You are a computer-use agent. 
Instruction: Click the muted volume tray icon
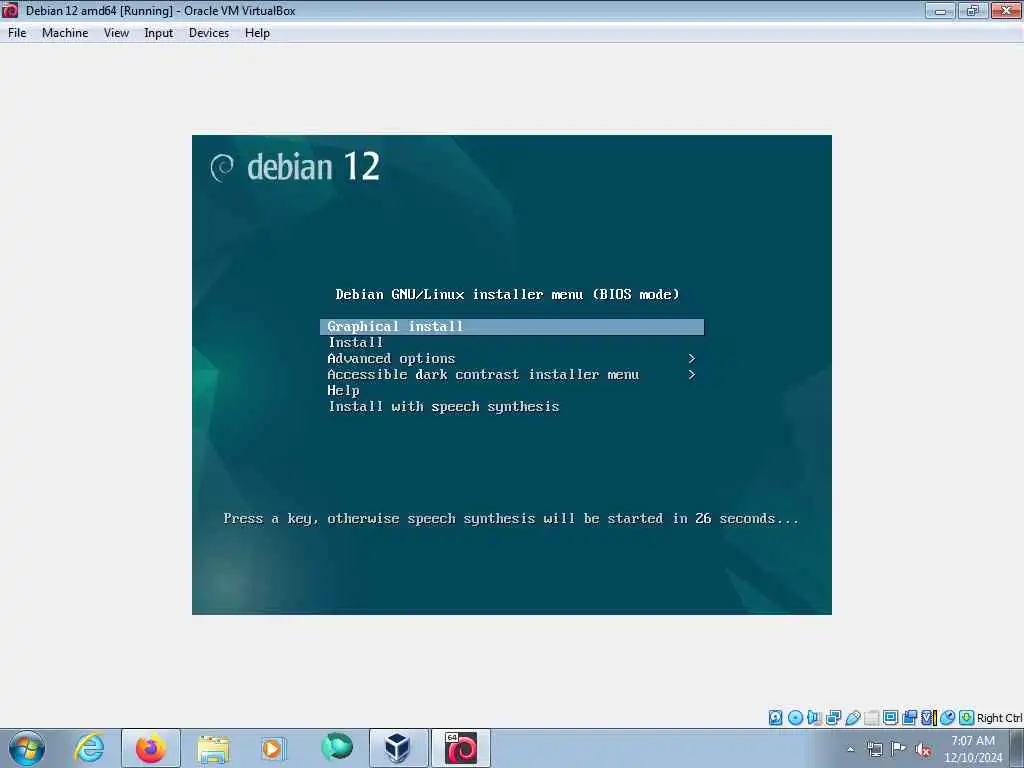[923, 749]
